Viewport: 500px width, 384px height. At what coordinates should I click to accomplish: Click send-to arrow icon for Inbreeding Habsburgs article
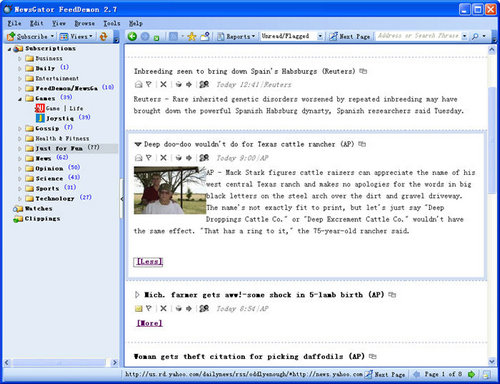coord(189,84)
